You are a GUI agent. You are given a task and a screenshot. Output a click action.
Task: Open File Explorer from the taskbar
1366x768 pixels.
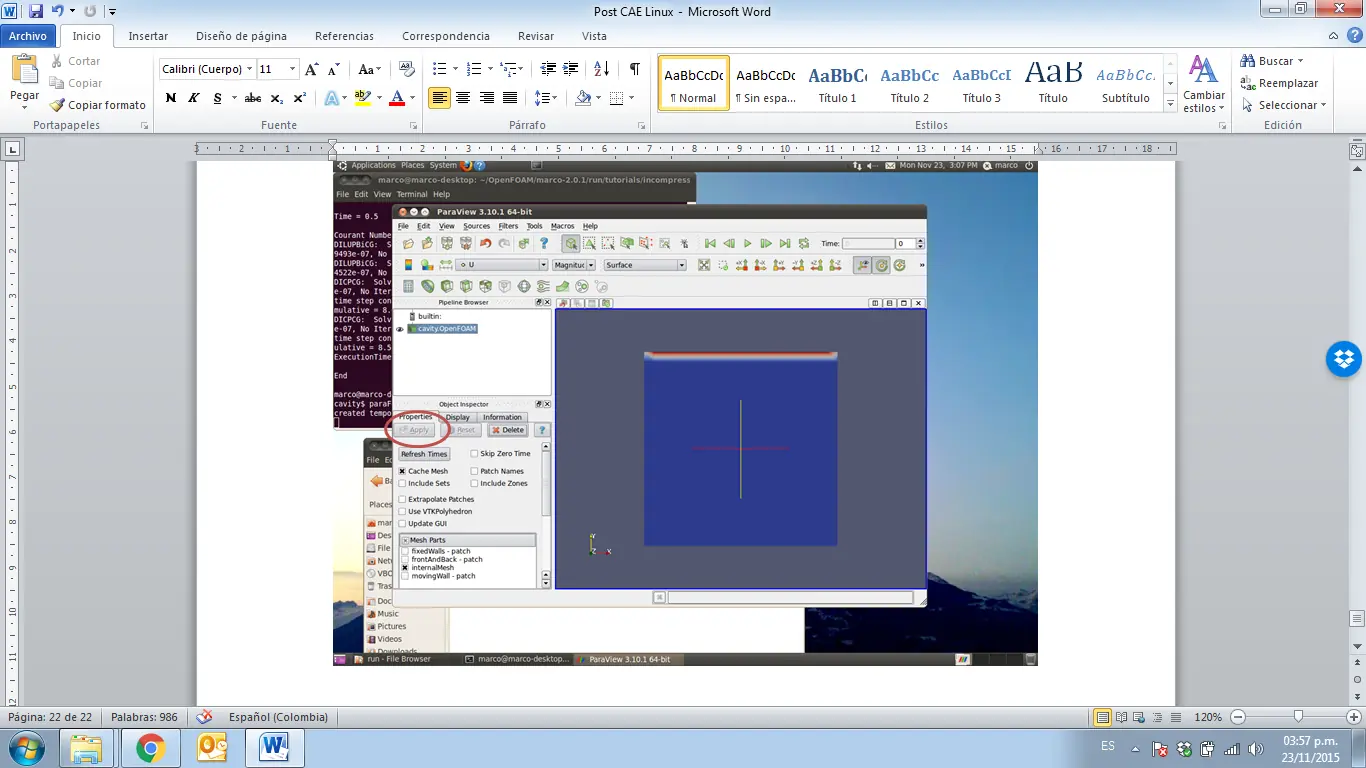point(87,748)
